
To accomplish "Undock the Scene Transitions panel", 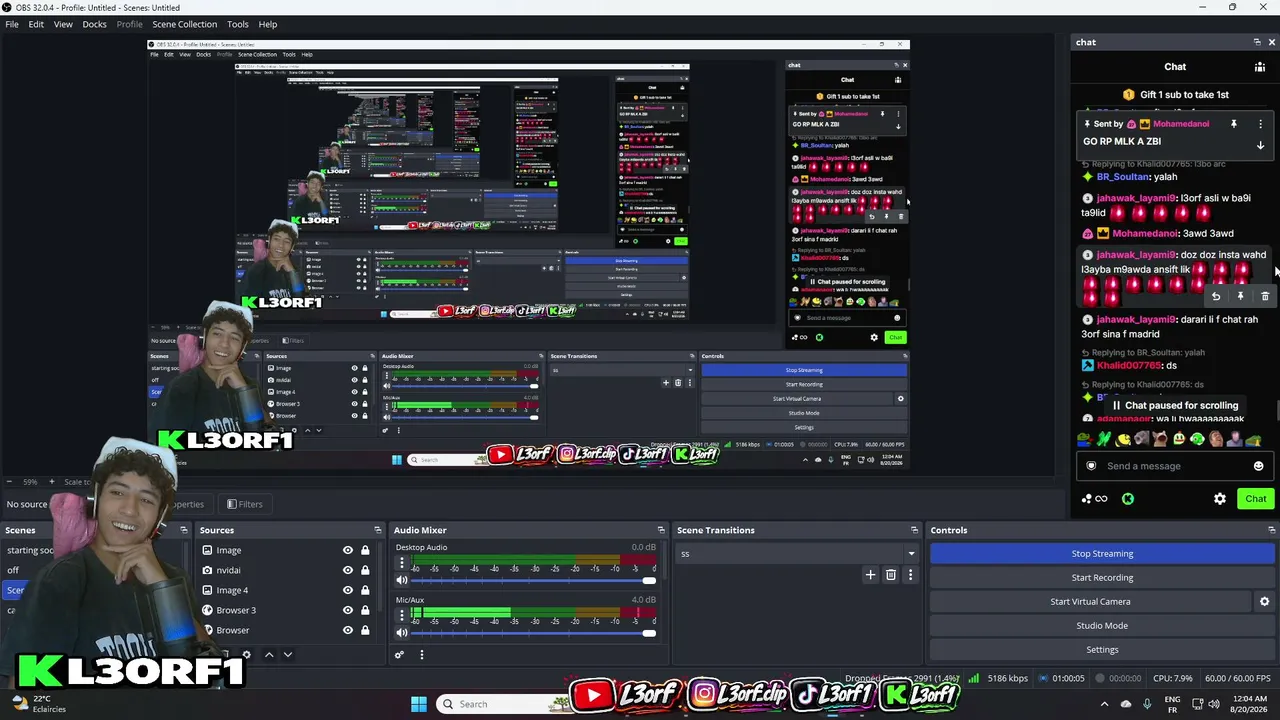I will [x=914, y=530].
